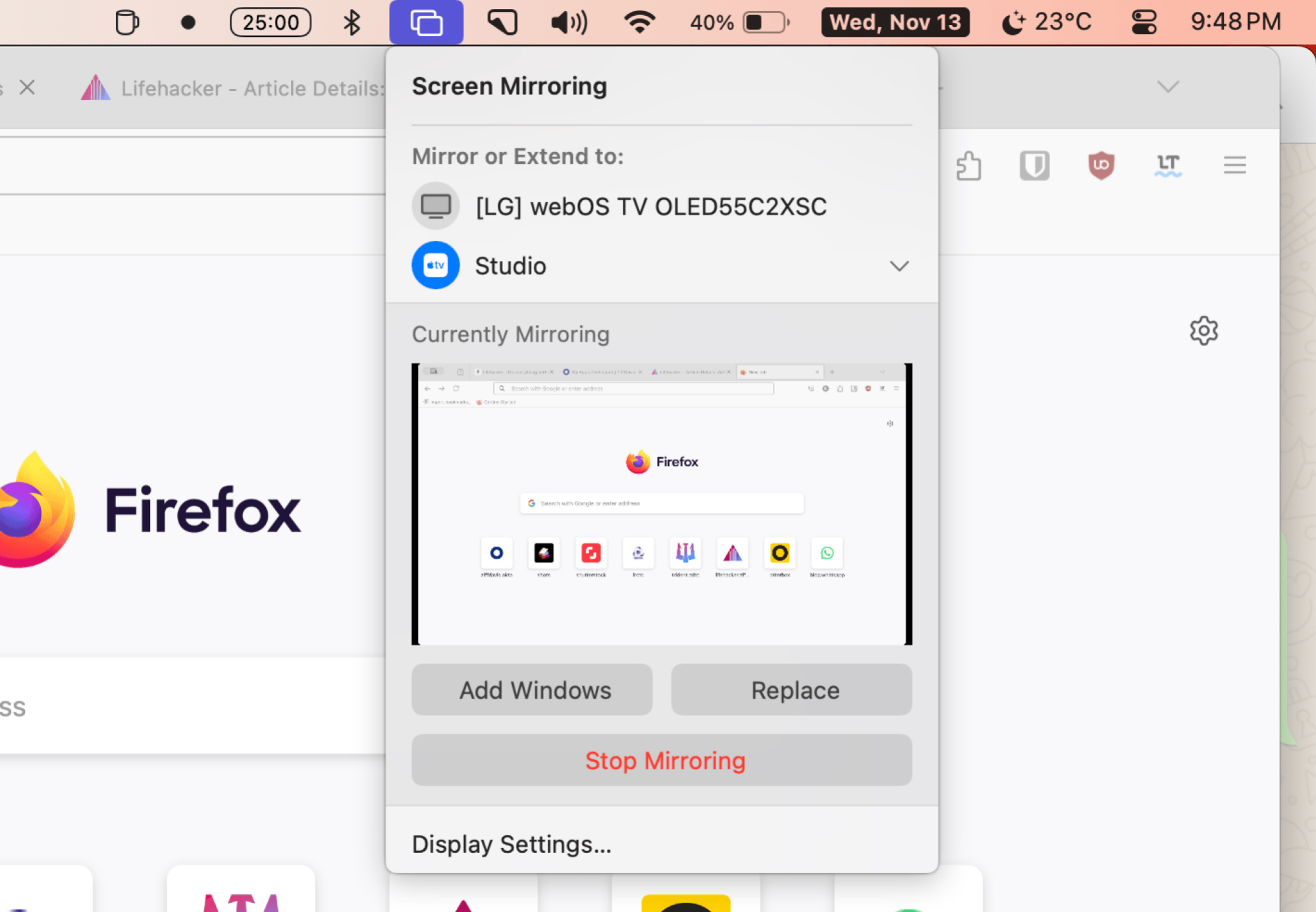Open Display Settings…
Screen dimensions: 1316x912
click(x=512, y=844)
